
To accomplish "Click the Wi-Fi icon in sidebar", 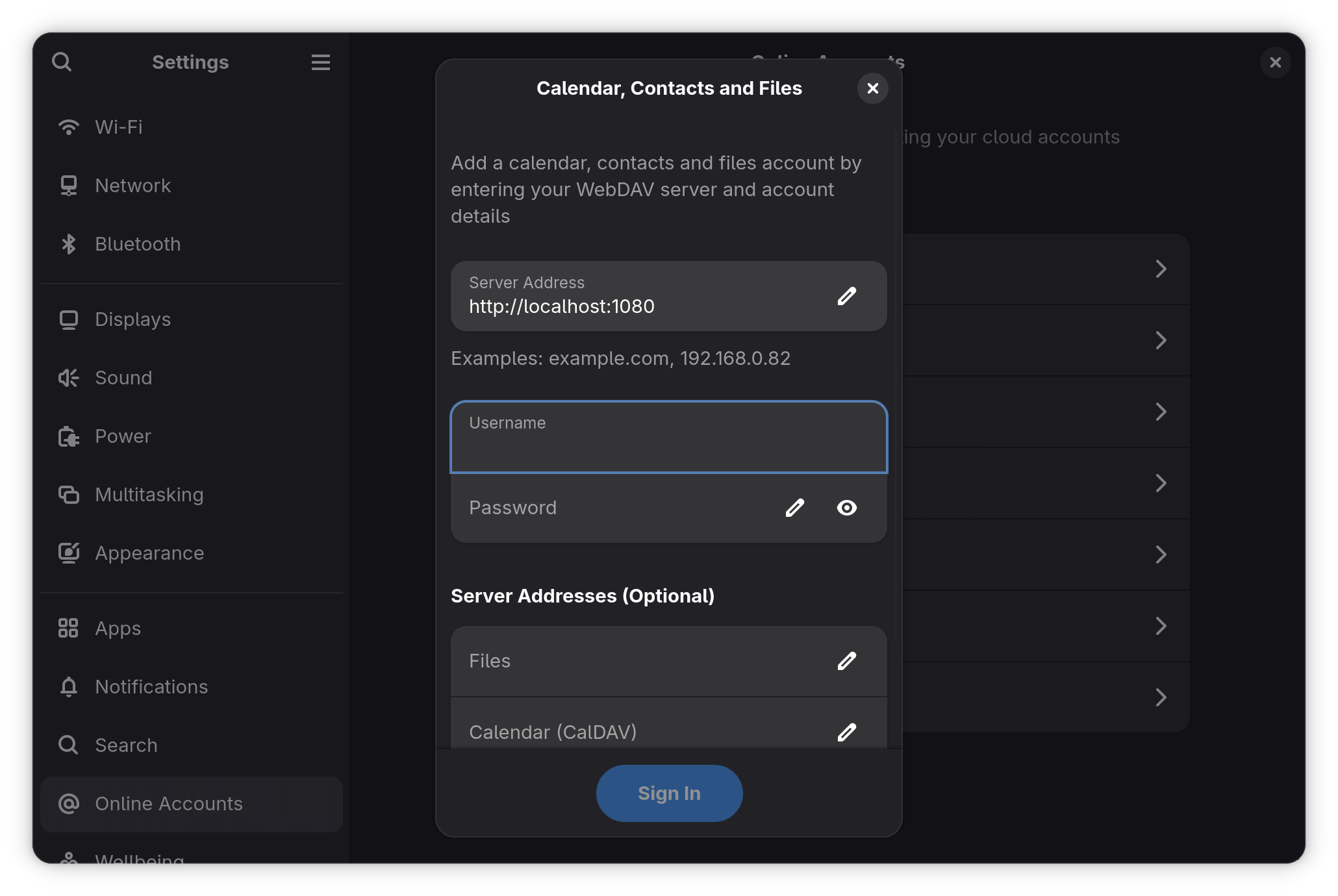I will [68, 127].
